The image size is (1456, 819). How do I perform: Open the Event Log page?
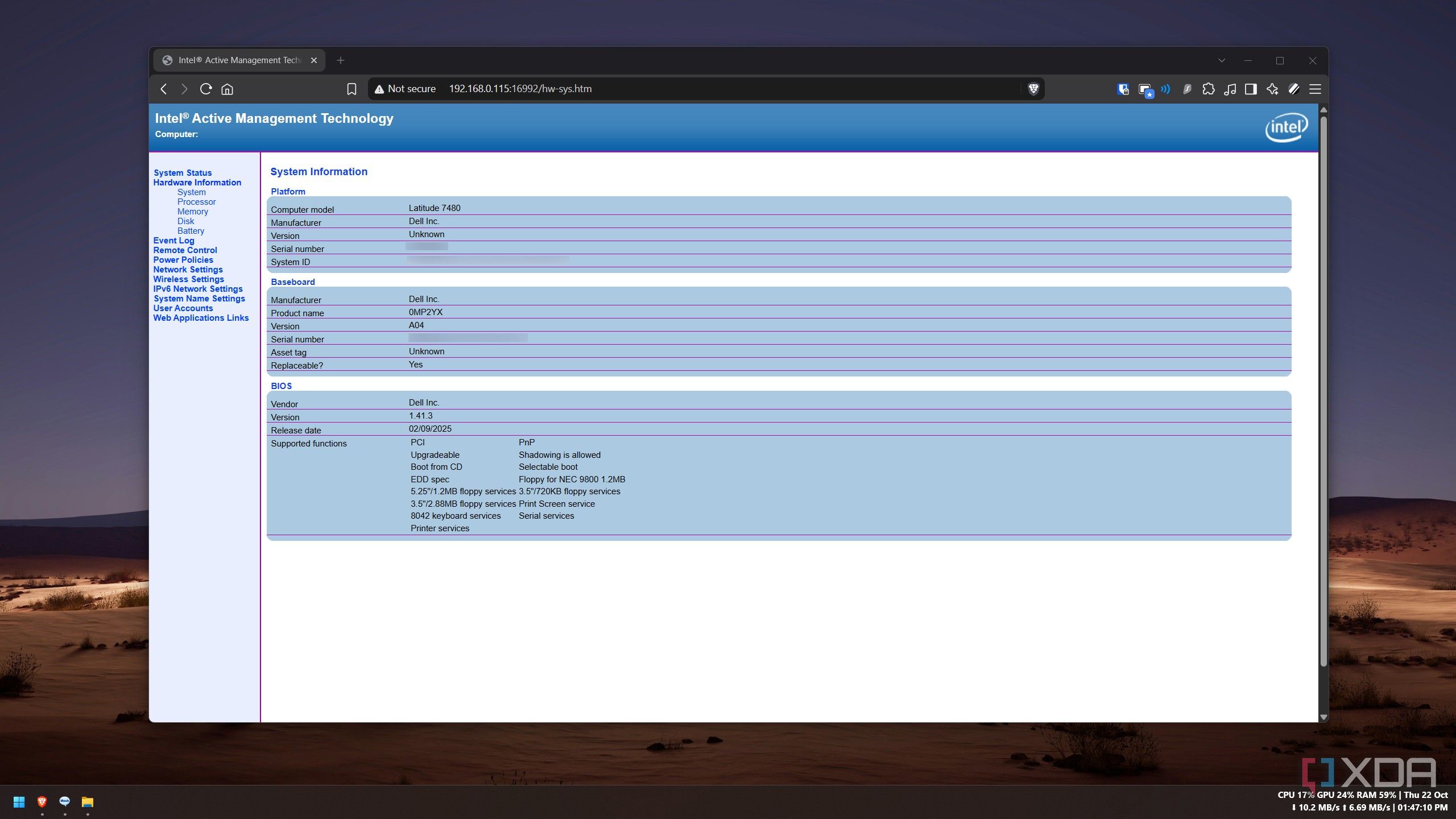pyautogui.click(x=173, y=241)
